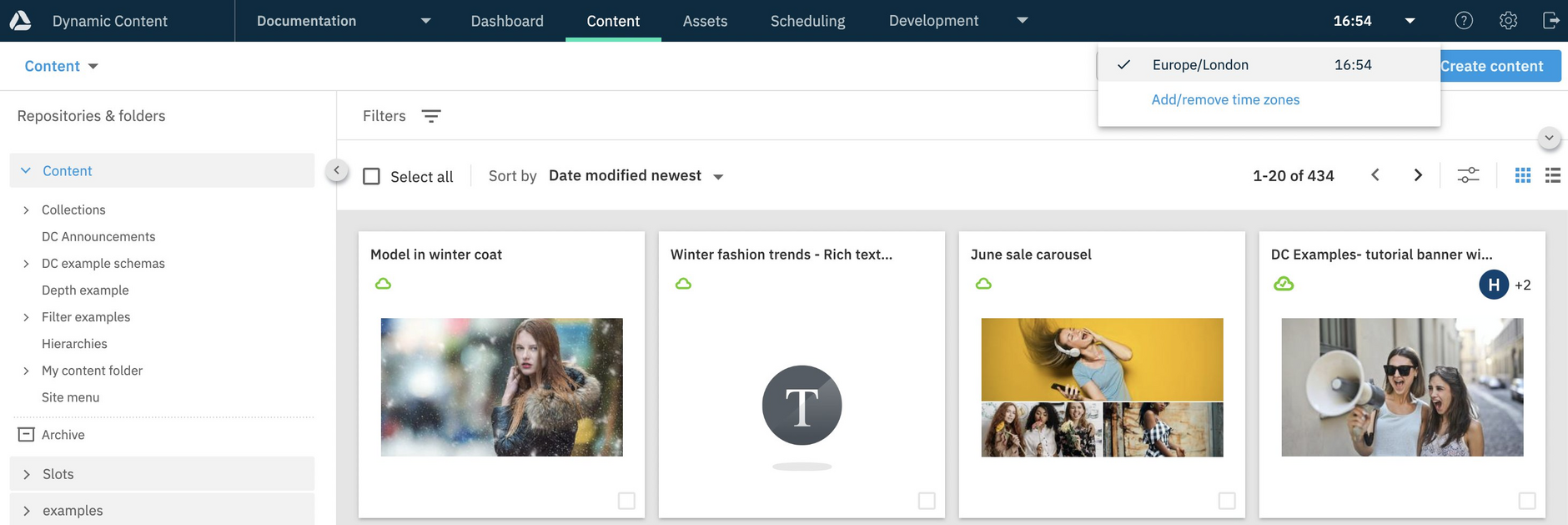Expand the Slots repository section
The height and width of the screenshot is (525, 1568).
coord(26,474)
